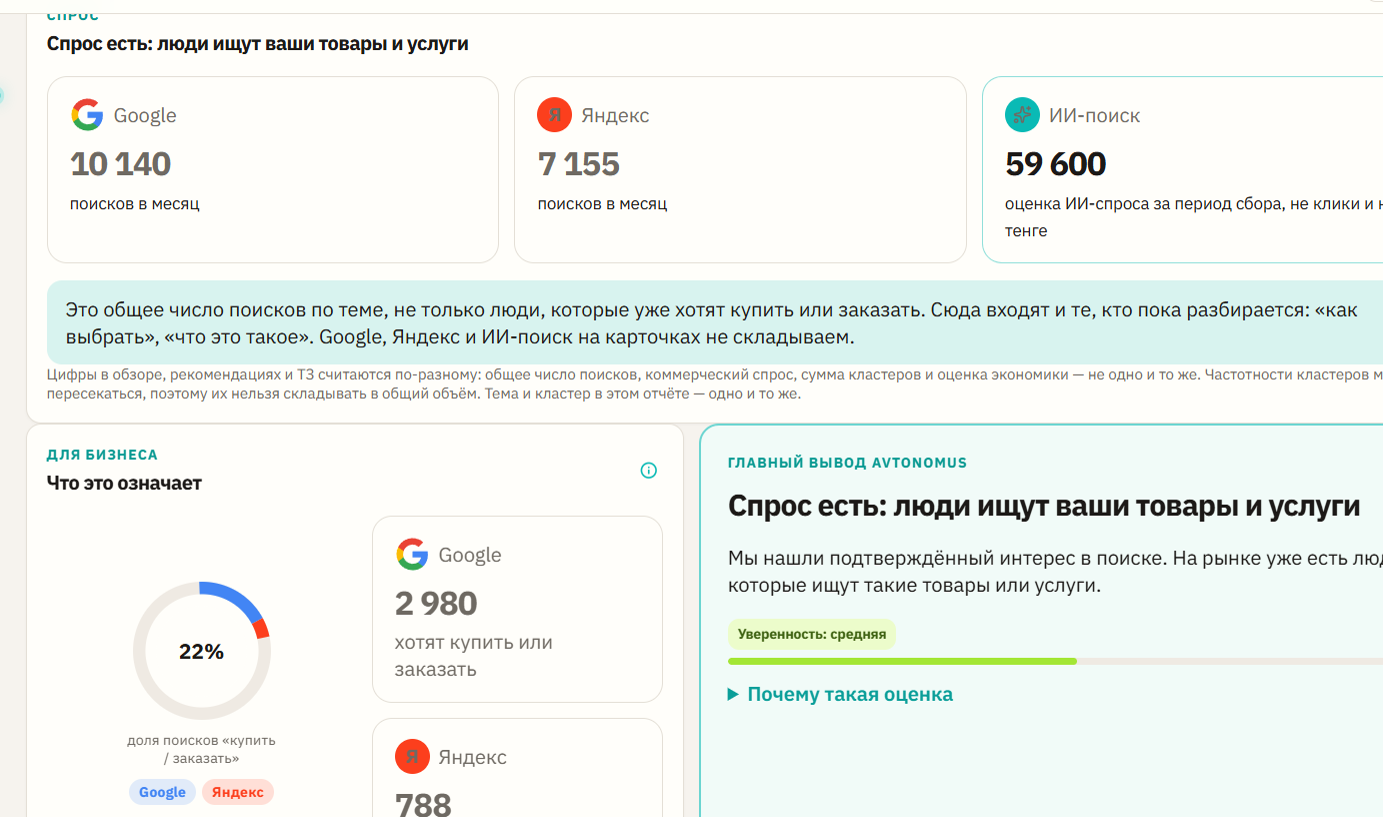The image size is (1383, 817).
Task: Click the ДЛЯ БИЗНЕСА label
Action: pyautogui.click(x=102, y=455)
